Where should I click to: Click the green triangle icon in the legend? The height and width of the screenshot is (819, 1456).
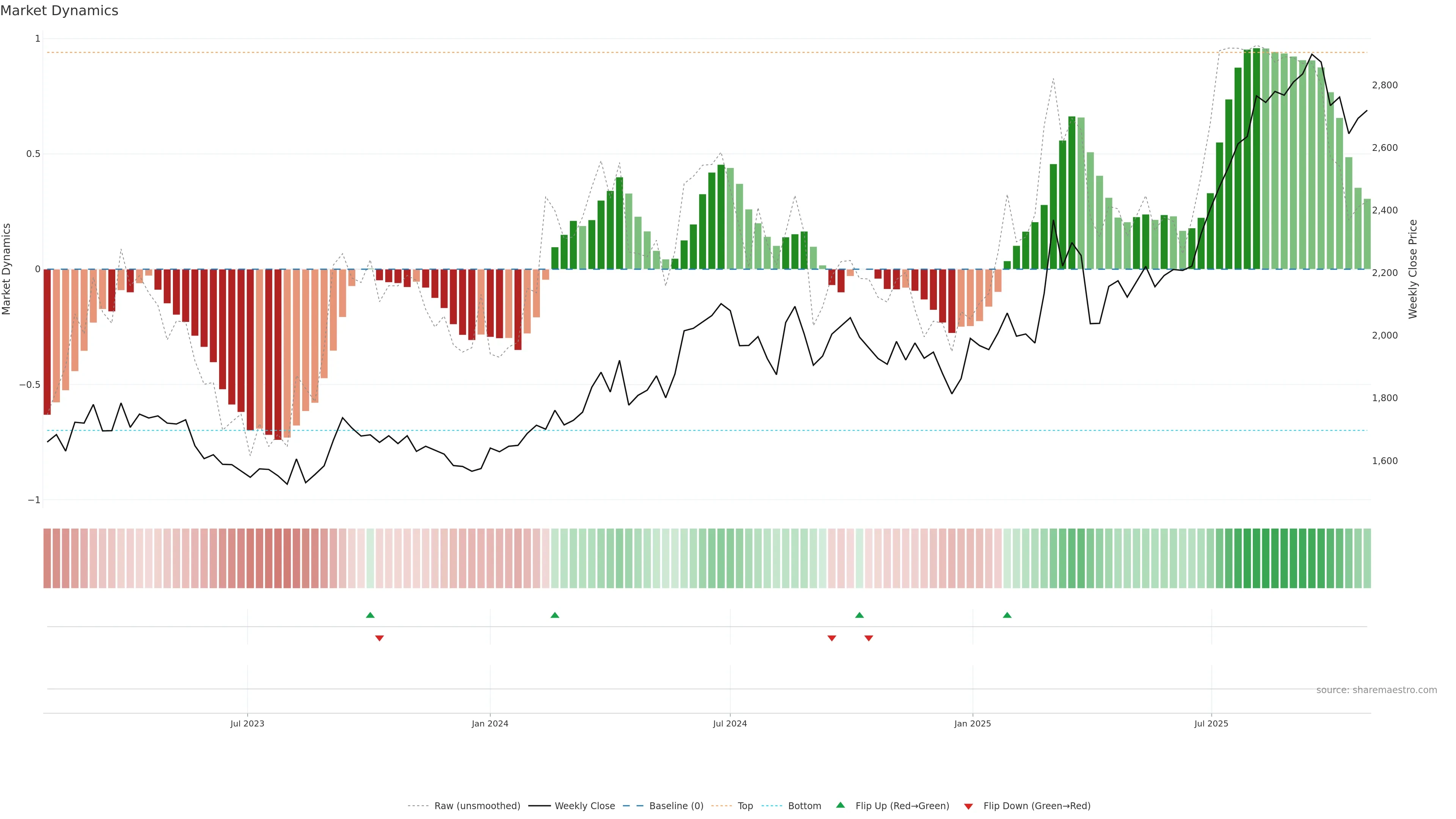click(x=841, y=805)
